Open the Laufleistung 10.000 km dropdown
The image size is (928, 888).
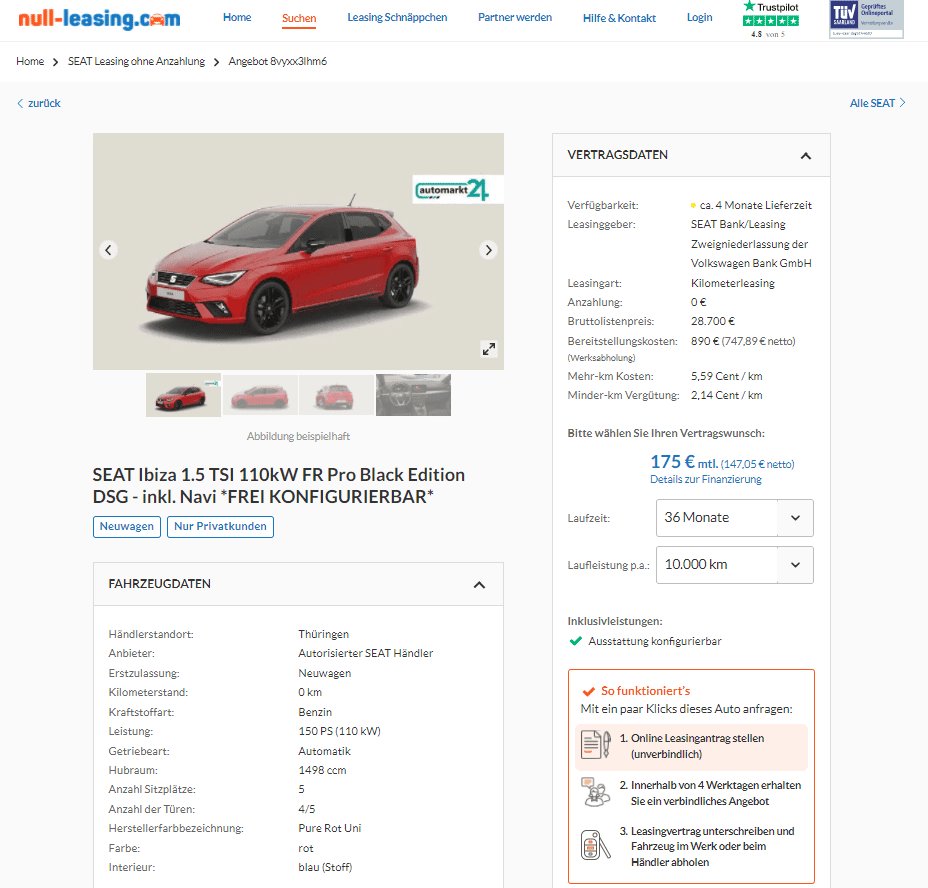(x=734, y=565)
